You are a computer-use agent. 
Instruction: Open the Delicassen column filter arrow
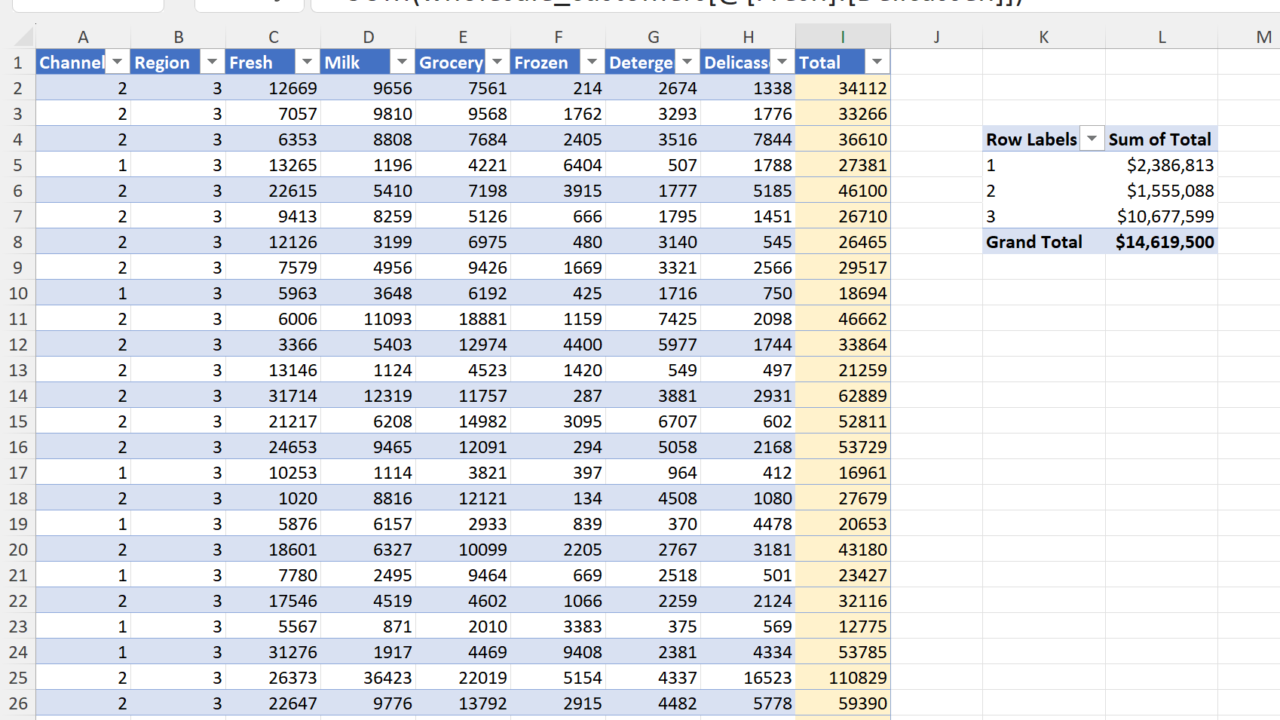pos(782,62)
